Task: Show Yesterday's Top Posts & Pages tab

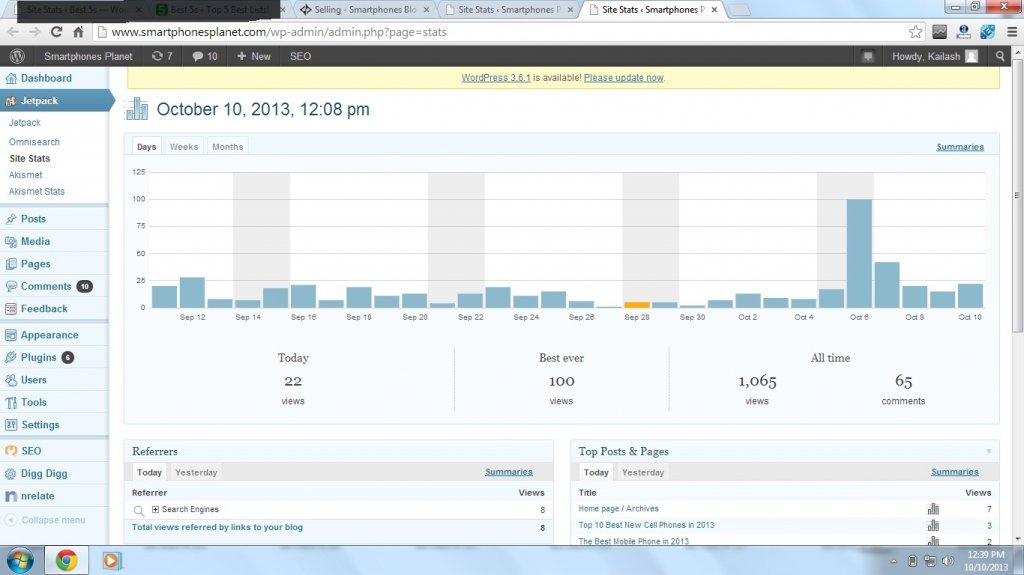Action: 643,472
